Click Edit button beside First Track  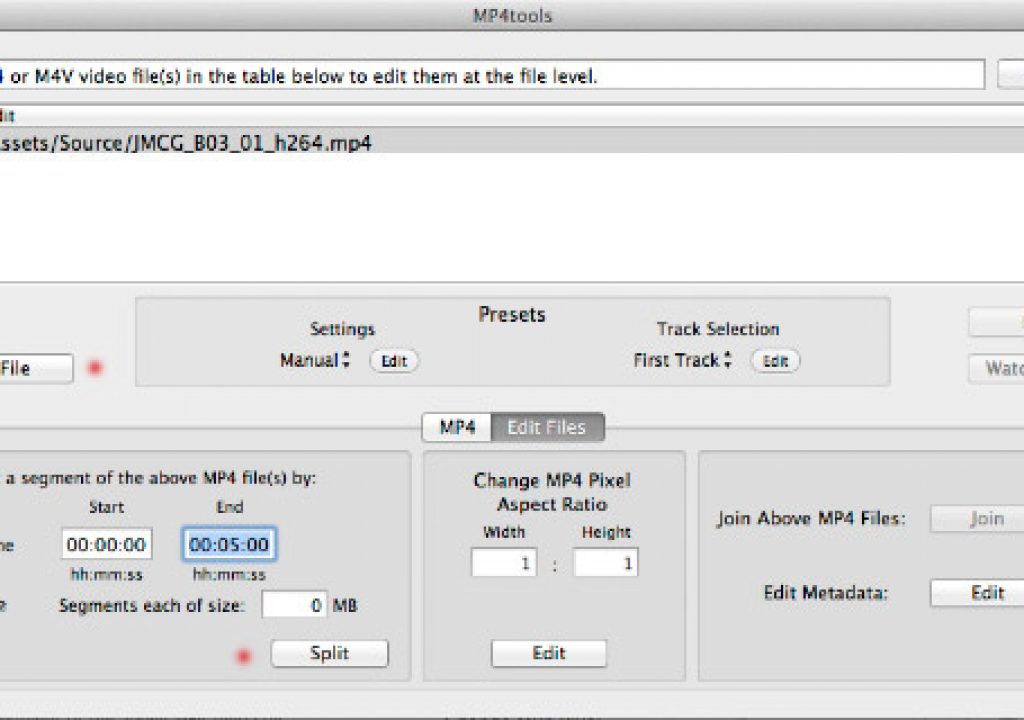click(x=775, y=361)
